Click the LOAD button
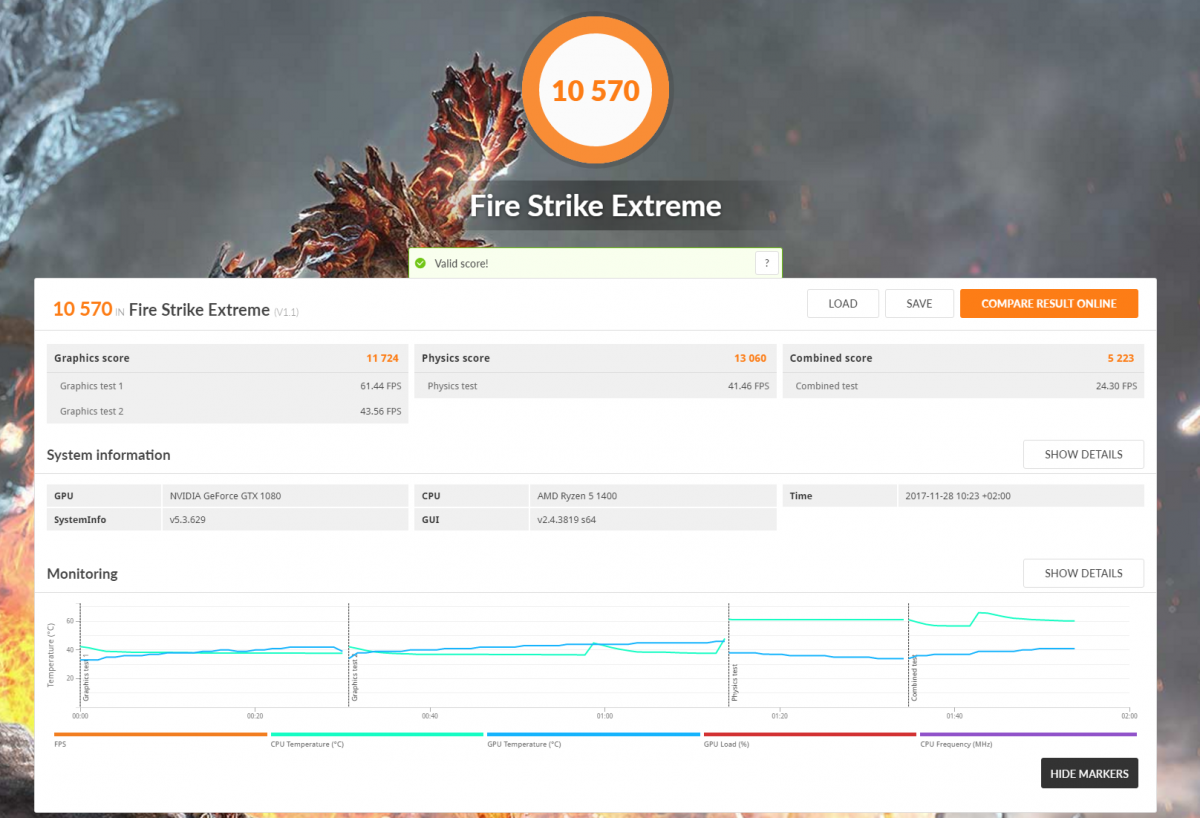The height and width of the screenshot is (818, 1200). point(843,304)
